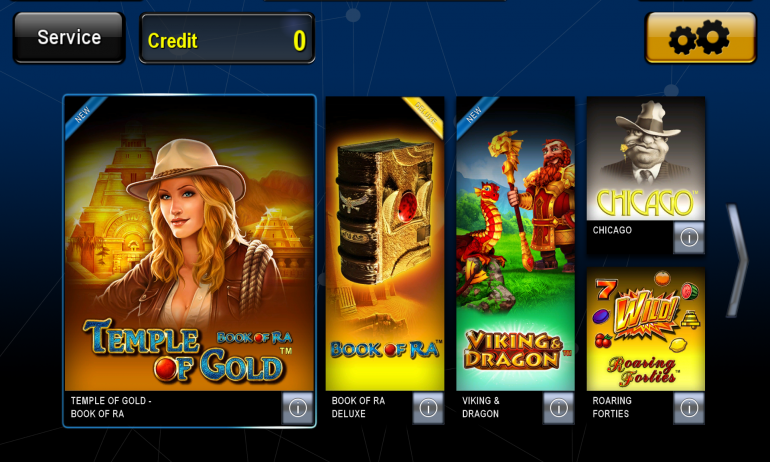Select the Credit display field

tap(227, 39)
